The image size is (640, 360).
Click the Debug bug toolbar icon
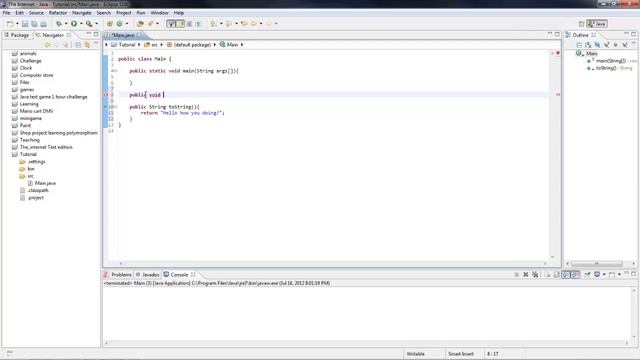coord(59,24)
